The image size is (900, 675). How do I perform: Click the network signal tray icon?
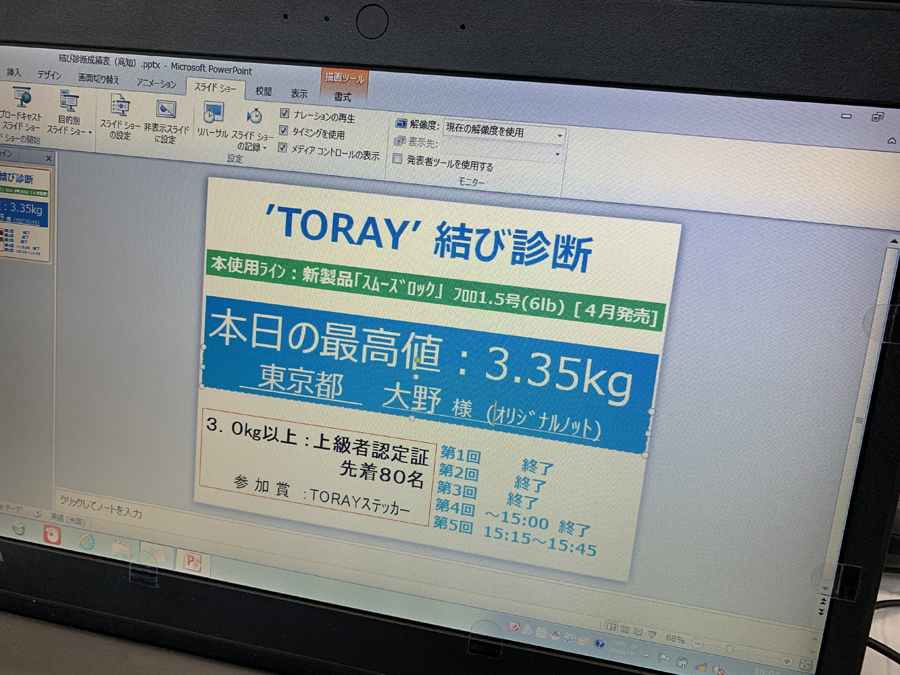click(700, 666)
